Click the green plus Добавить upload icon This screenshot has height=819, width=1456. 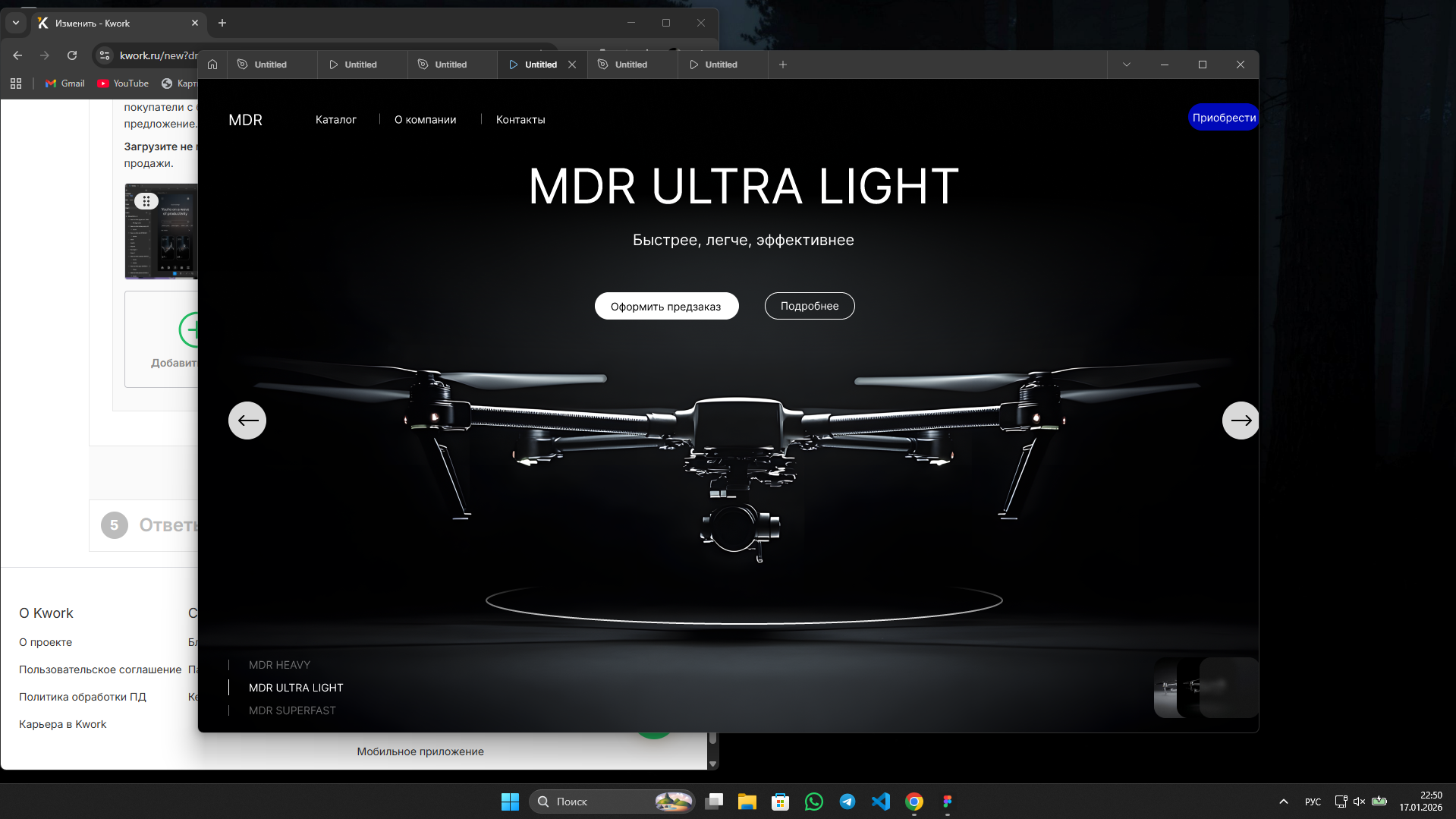point(190,329)
